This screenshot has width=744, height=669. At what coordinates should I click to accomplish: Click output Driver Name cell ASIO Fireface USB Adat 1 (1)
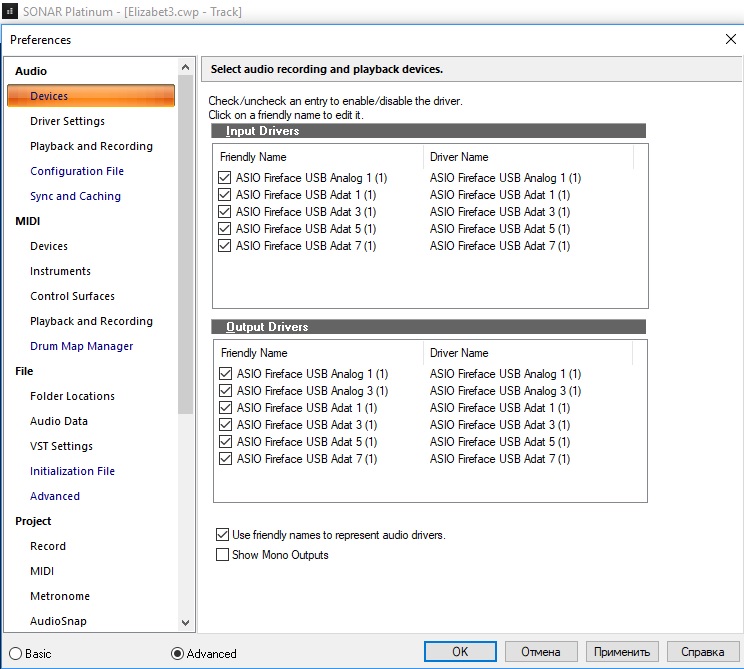pos(500,408)
